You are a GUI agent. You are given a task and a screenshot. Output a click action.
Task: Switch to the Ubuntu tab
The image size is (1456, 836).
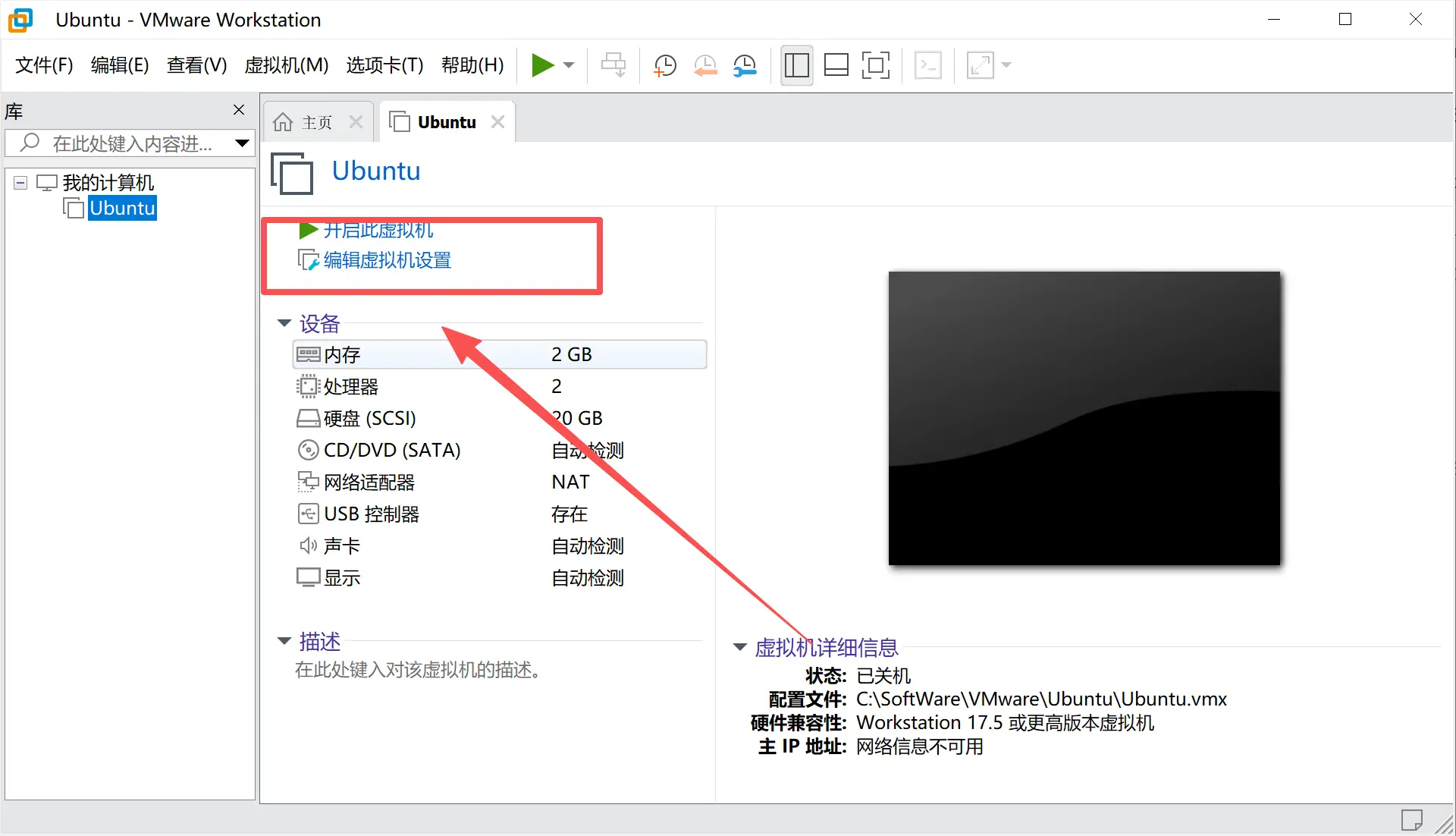(447, 122)
